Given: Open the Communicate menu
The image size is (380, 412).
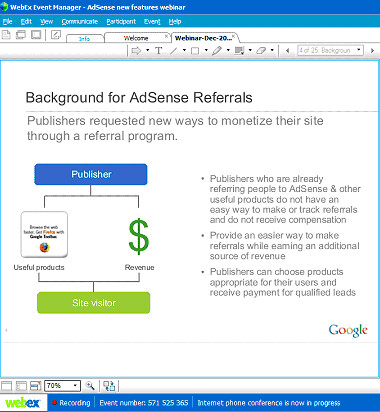Looking at the screenshot, I should pos(80,22).
